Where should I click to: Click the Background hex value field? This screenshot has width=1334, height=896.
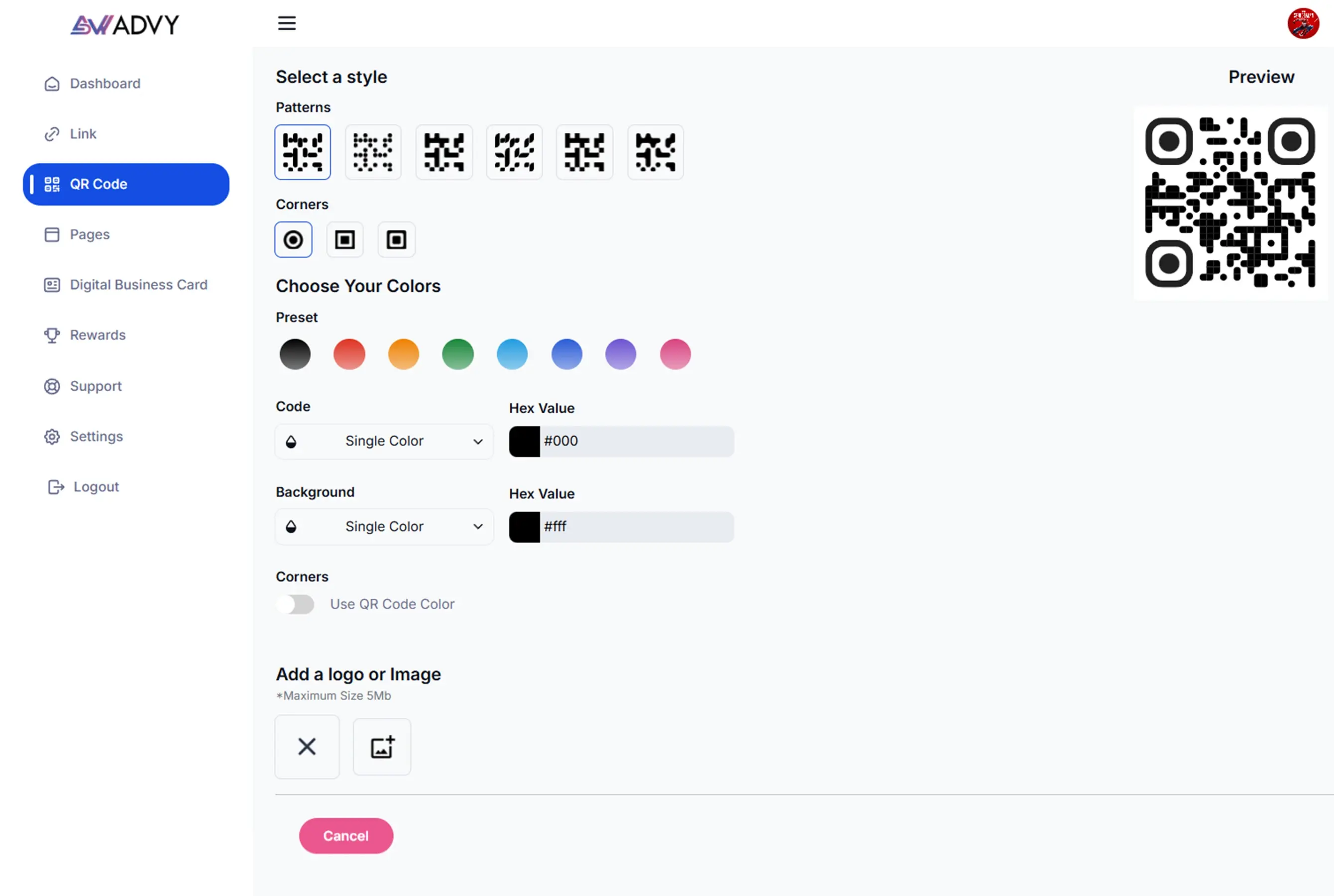click(x=636, y=527)
